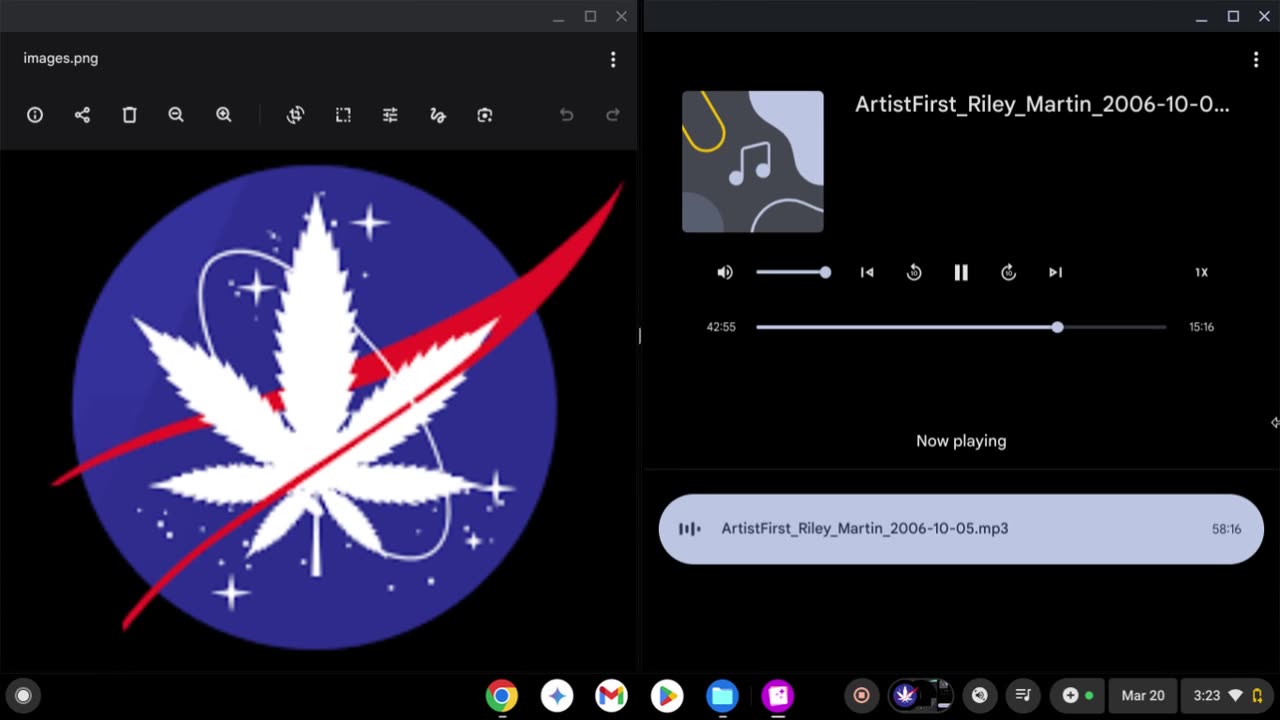Skip to previous track
This screenshot has width=1280, height=720.
[x=867, y=272]
